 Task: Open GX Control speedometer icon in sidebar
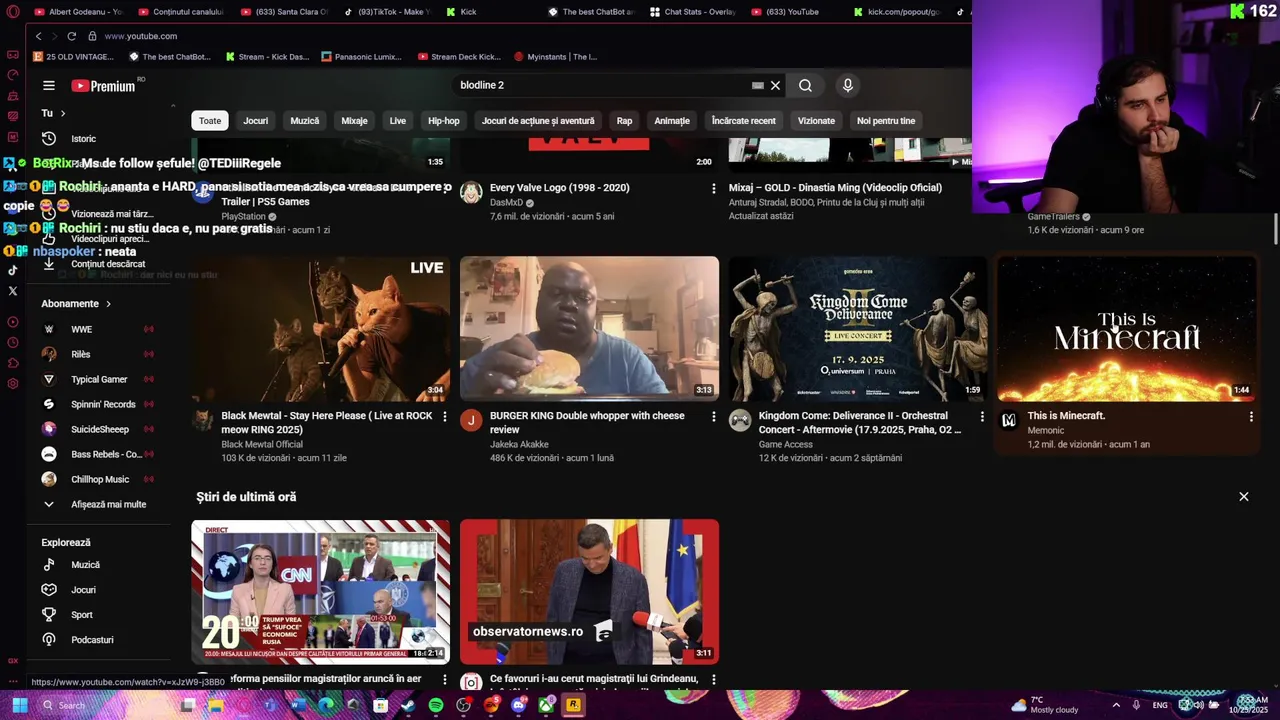12,75
